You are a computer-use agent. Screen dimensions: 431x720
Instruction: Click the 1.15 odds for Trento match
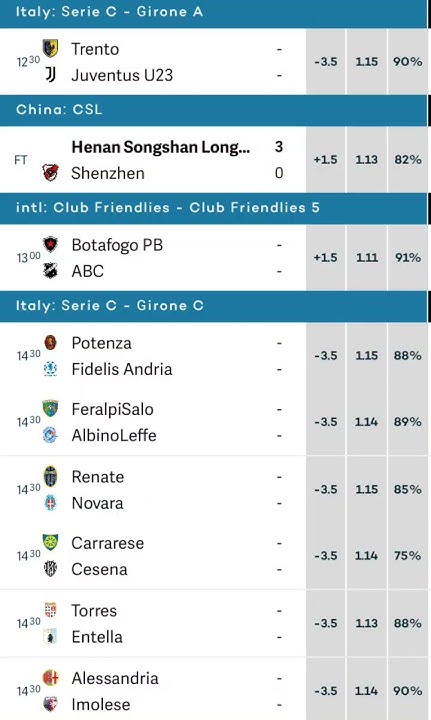click(x=367, y=62)
